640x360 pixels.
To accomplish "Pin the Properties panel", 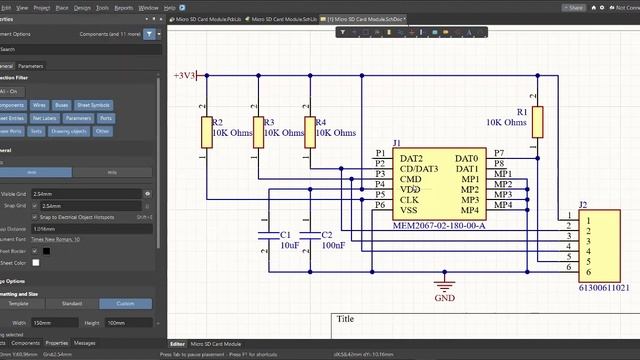I will (153, 19).
